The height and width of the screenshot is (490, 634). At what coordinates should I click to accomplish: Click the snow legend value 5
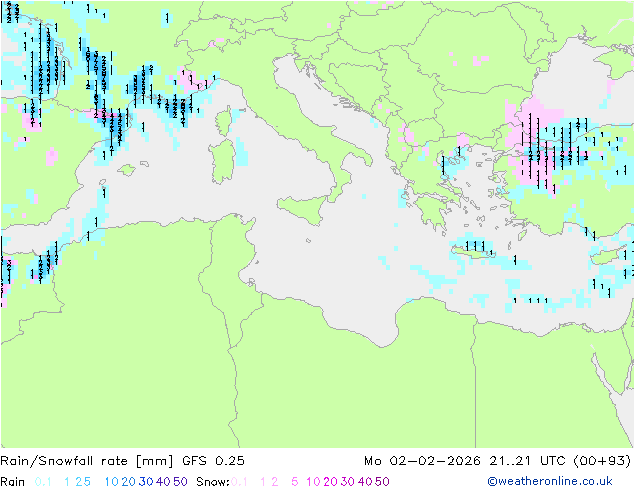(x=294, y=482)
